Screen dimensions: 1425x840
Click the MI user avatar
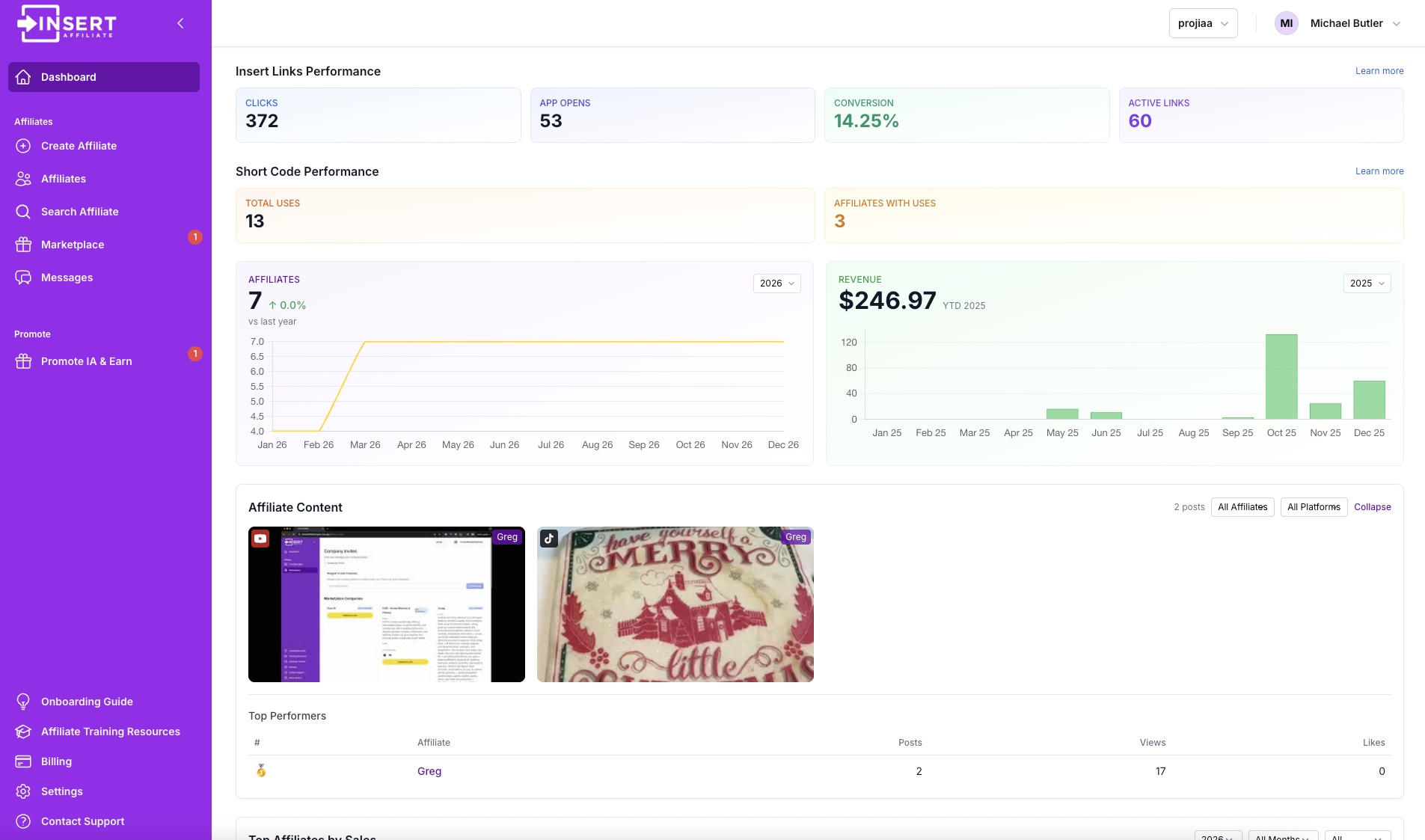1287,23
